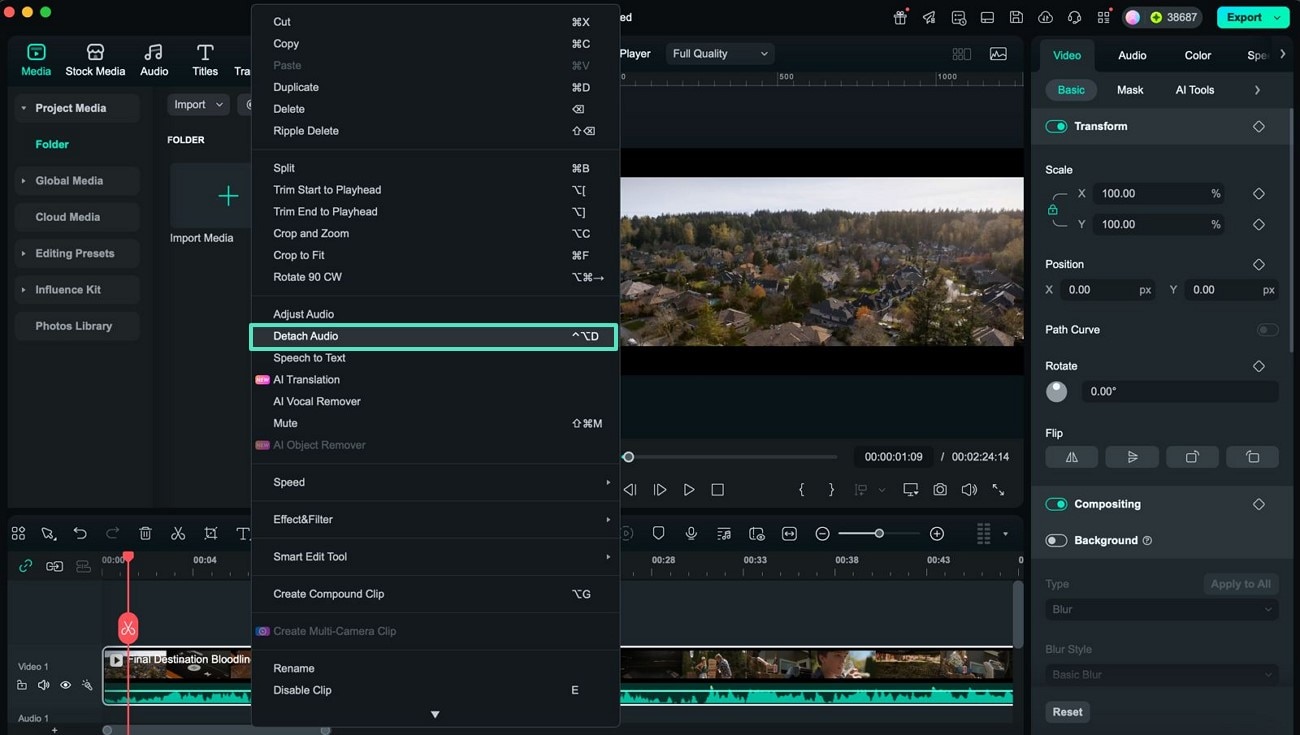
Task: Open the Effect&Filter submenu
Action: coord(435,519)
